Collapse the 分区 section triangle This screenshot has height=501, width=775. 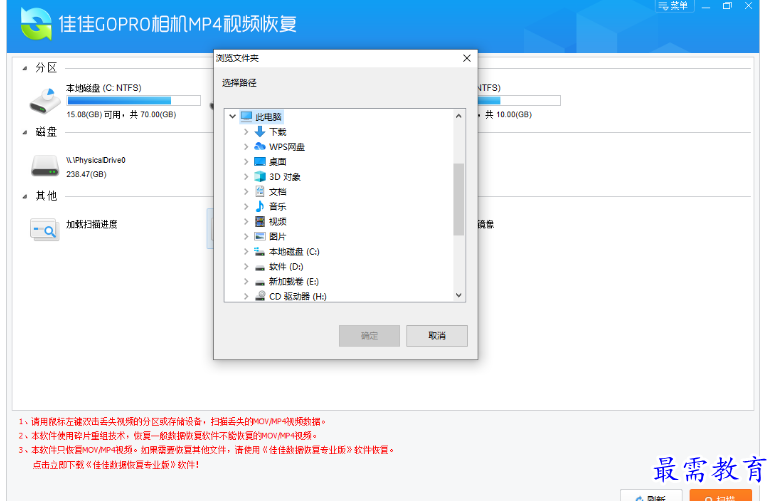[x=25, y=68]
